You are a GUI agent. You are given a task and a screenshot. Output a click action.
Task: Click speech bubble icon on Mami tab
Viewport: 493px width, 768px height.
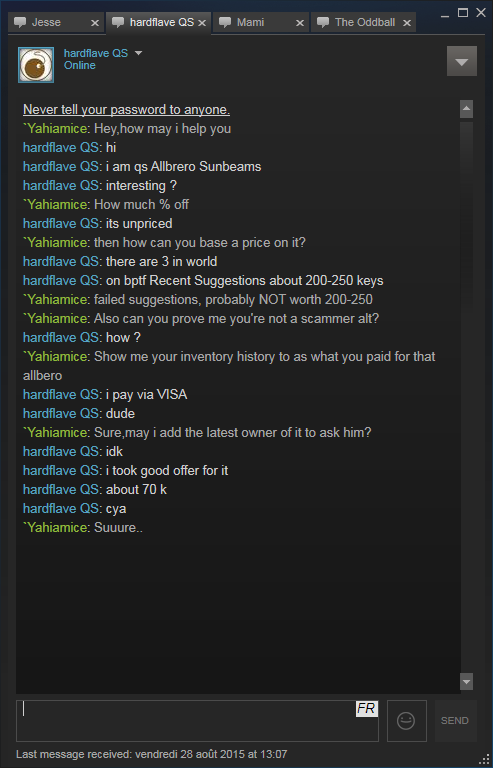pyautogui.click(x=225, y=22)
